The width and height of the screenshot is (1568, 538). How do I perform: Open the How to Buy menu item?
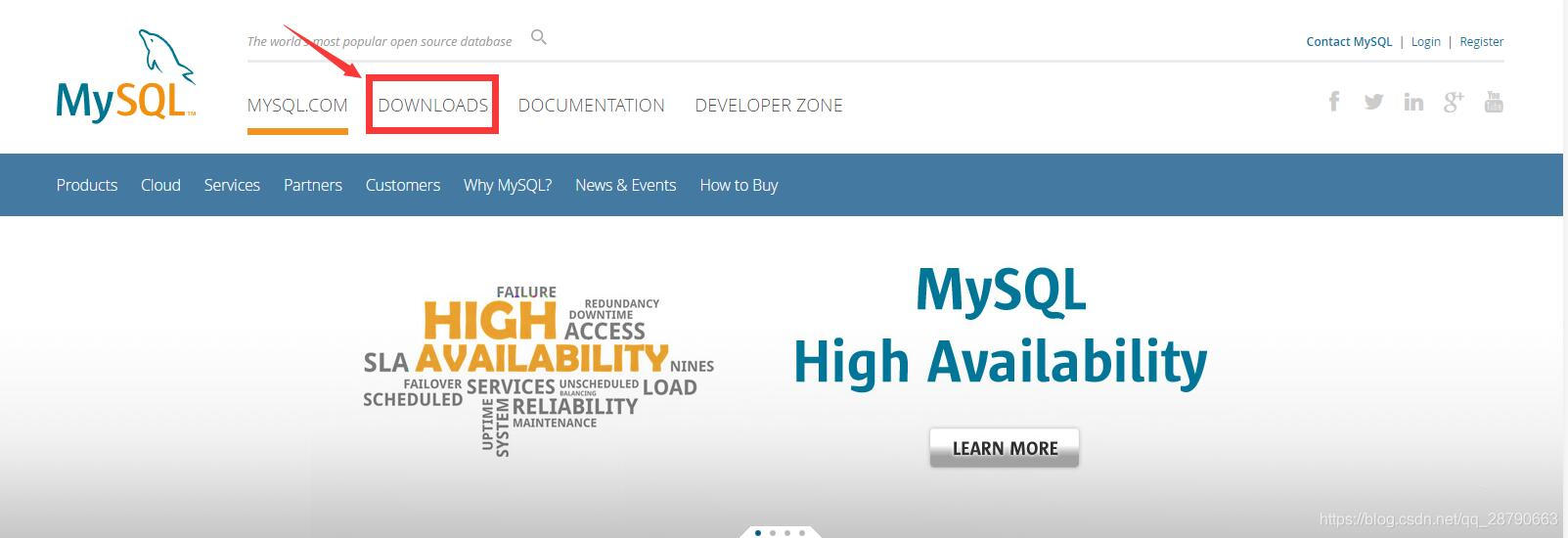pos(739,185)
